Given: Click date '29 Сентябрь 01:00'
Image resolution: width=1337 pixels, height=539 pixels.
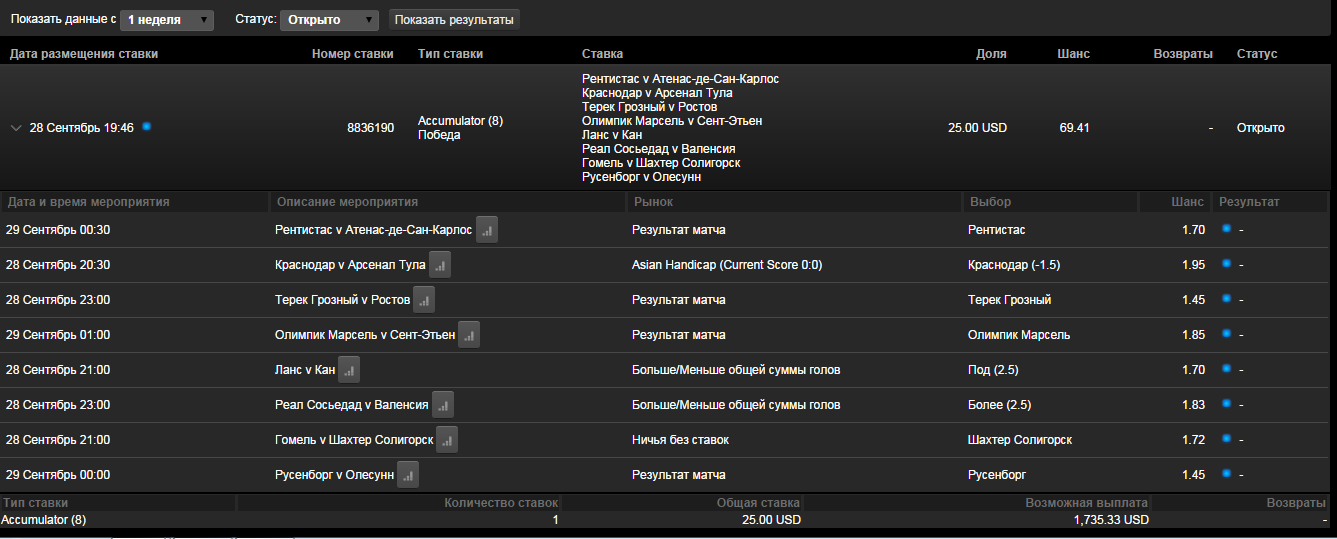Looking at the screenshot, I should click(x=58, y=335).
